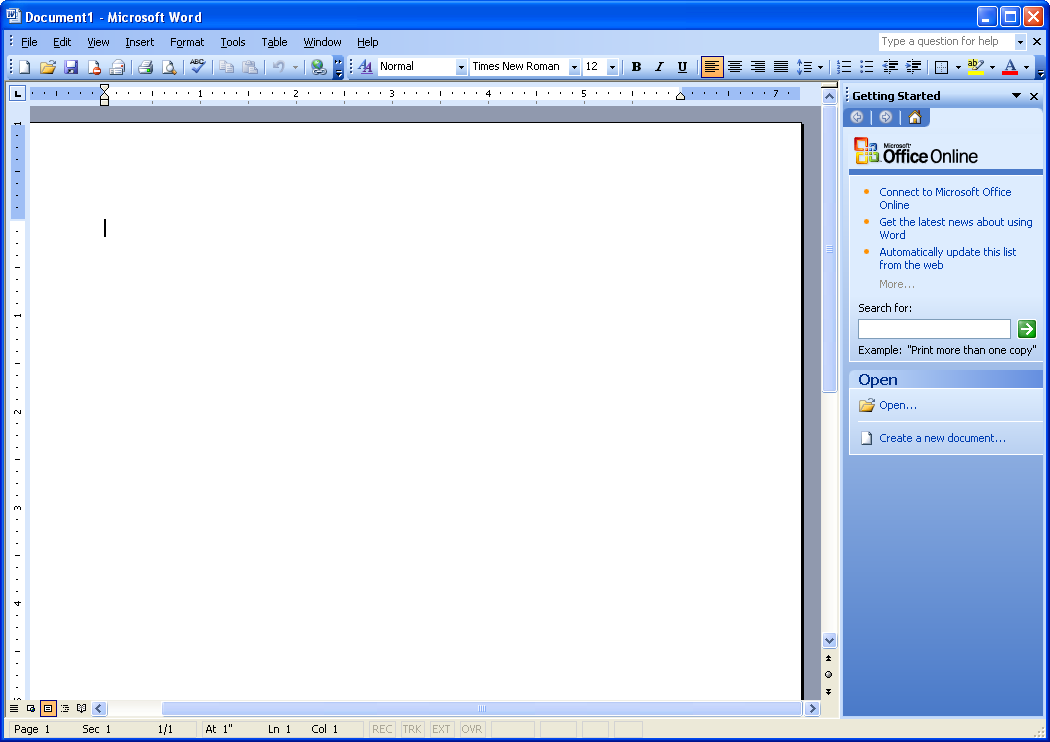The image size is (1050, 742).
Task: Open the Edit menu
Action: [x=62, y=42]
